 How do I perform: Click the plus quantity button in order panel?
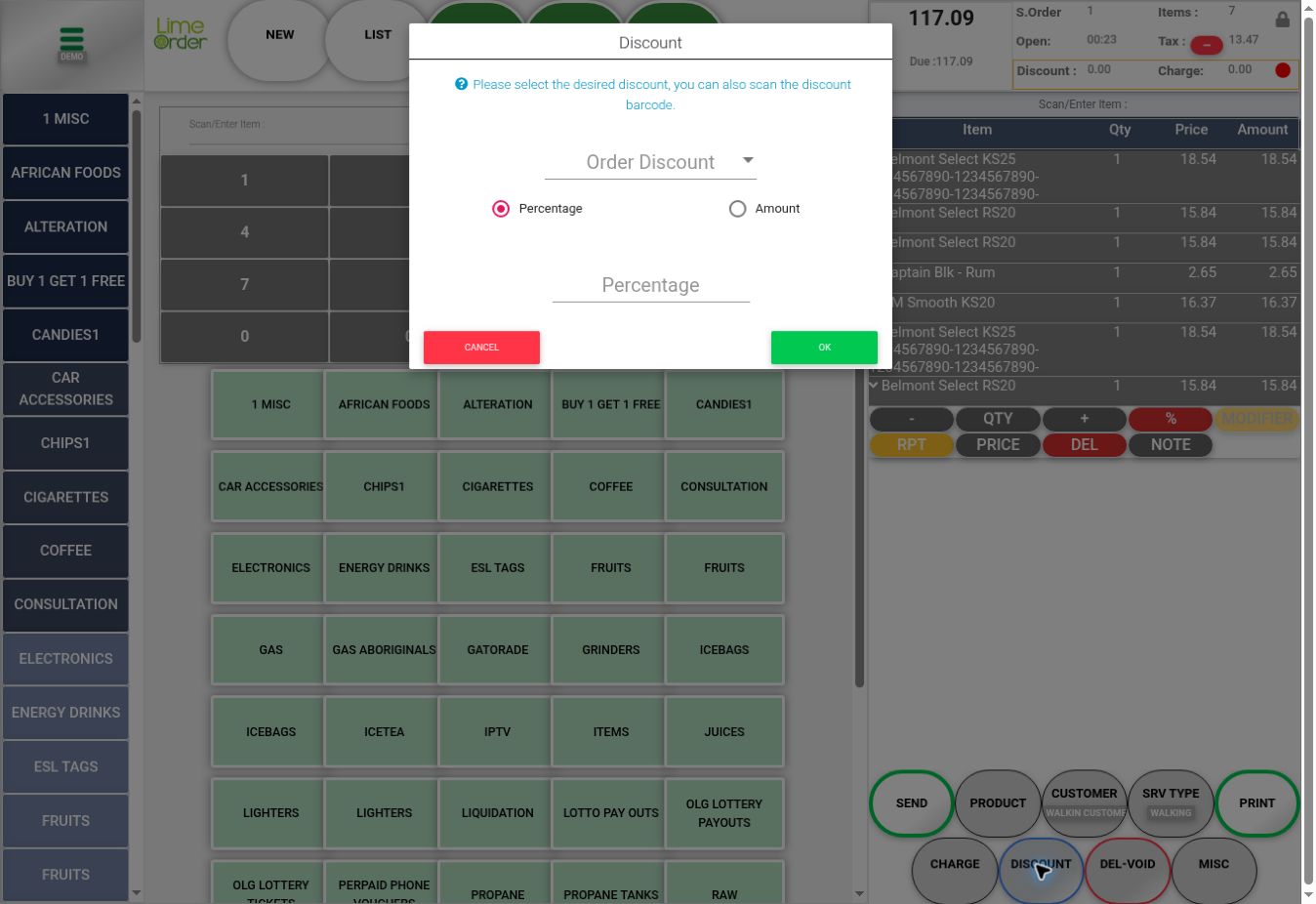coord(1084,419)
